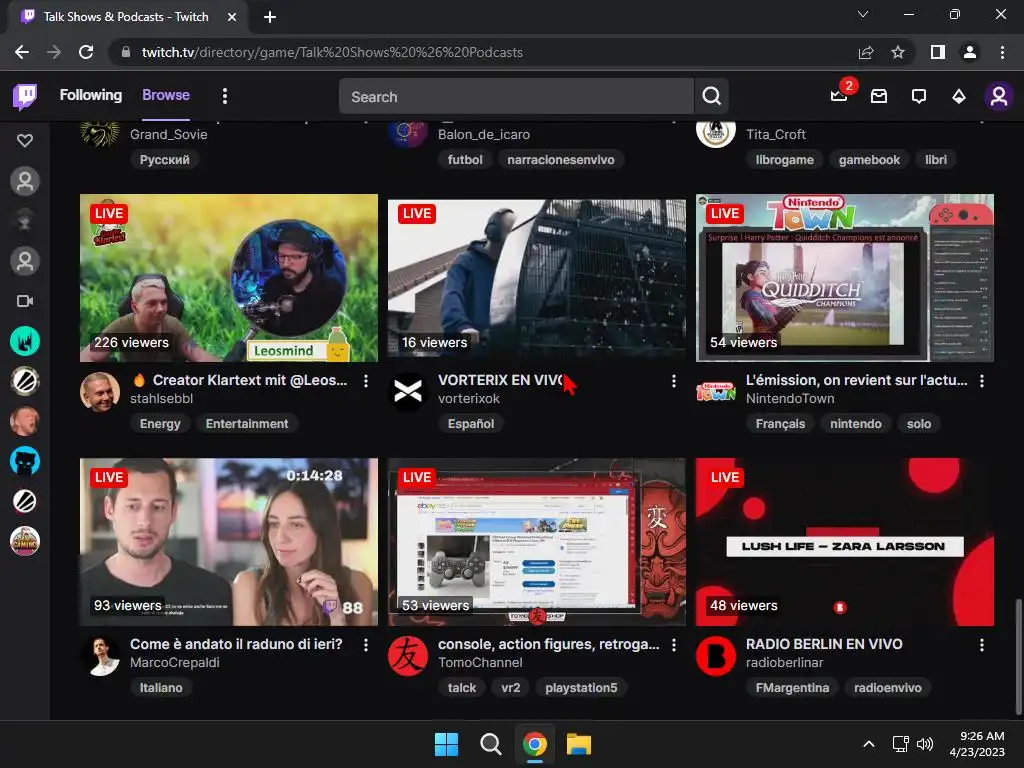Image resolution: width=1024 pixels, height=768 pixels.
Task: Select the Energy tag
Action: [x=160, y=423]
